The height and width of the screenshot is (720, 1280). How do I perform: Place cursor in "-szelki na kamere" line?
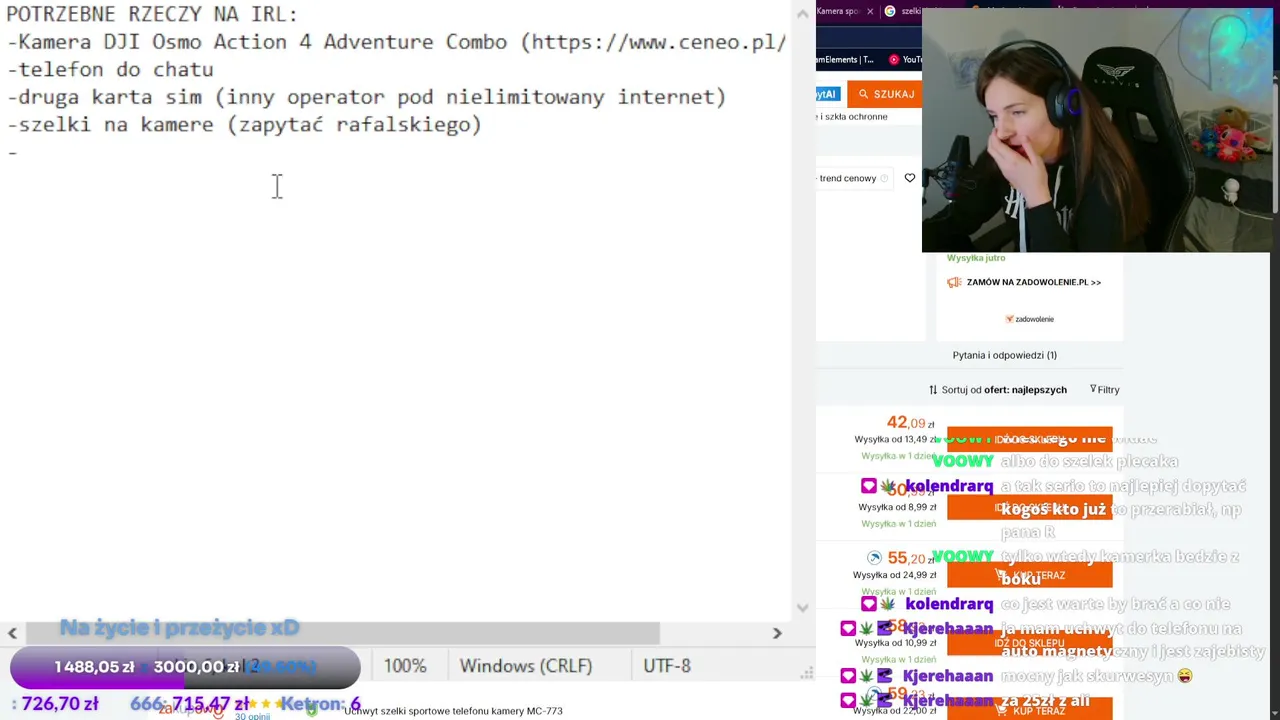tap(244, 124)
